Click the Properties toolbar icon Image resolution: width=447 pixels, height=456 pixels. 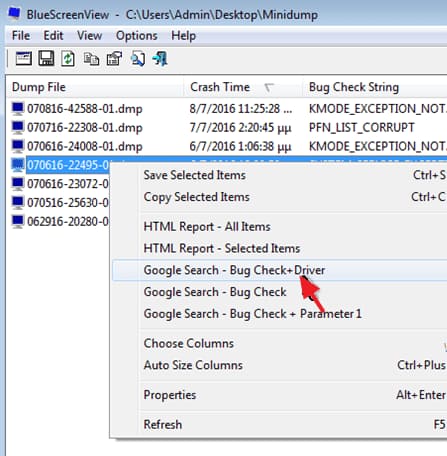pos(114,59)
